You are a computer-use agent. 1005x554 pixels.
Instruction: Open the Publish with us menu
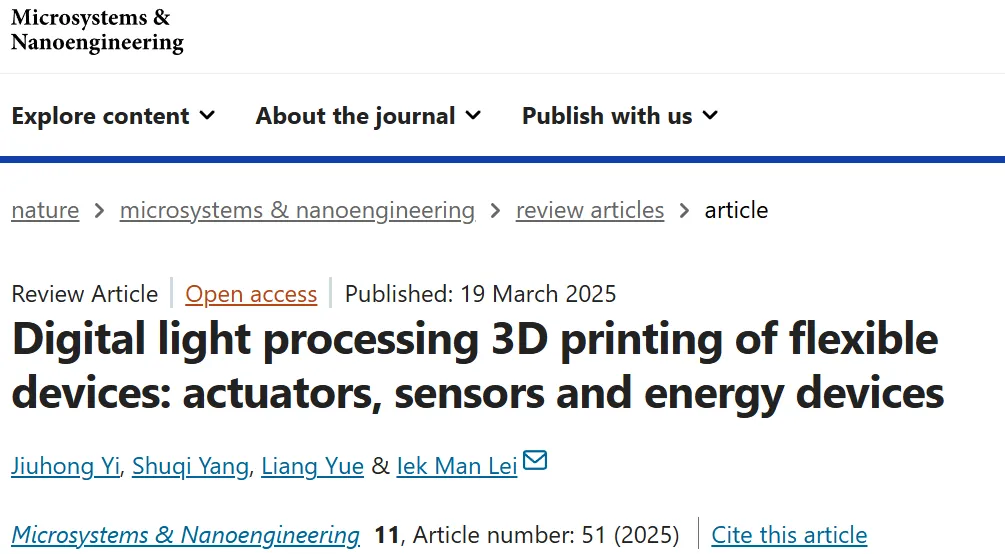pos(607,116)
